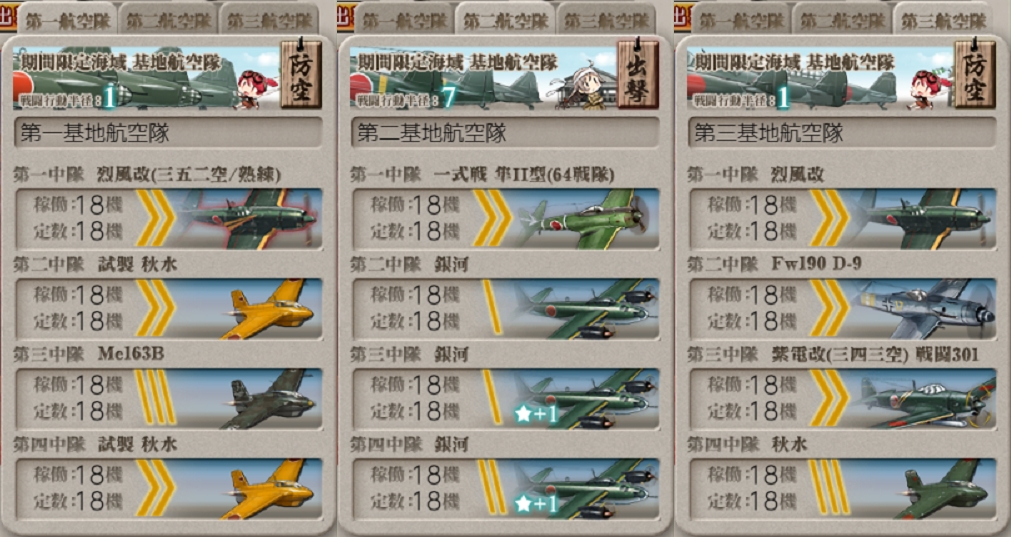Click the 第一基地航空隊 name field
The width and height of the screenshot is (1011, 537).
pyautogui.click(x=168, y=133)
